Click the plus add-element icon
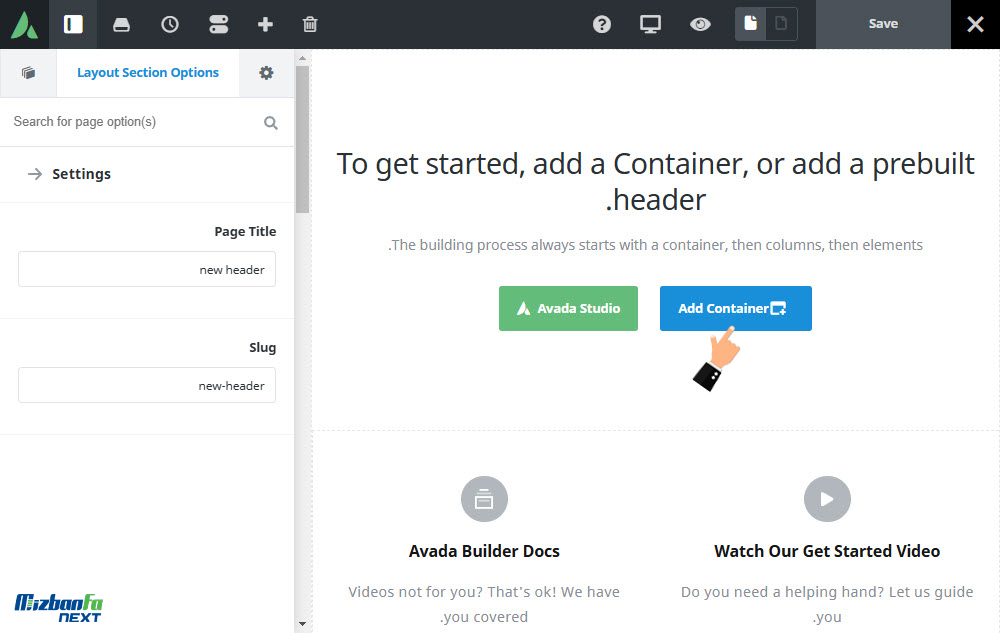This screenshot has width=1000, height=633. 265,24
